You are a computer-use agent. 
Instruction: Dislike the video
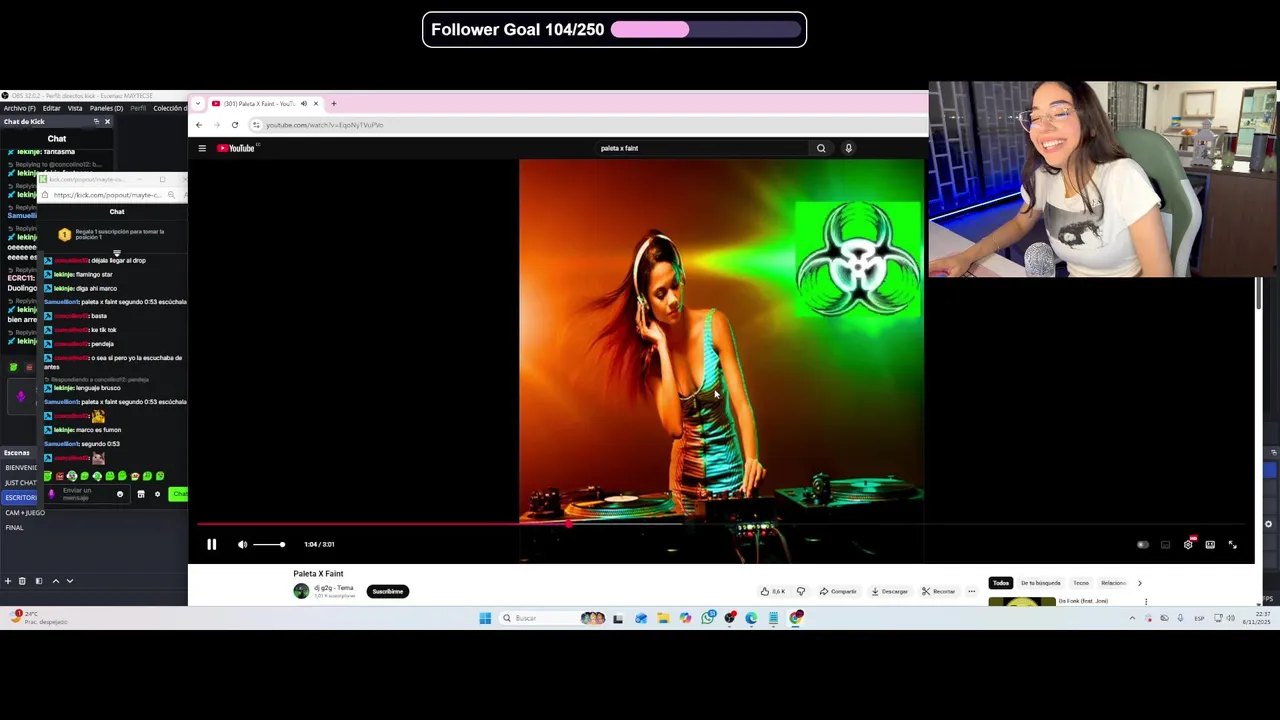tap(800, 591)
